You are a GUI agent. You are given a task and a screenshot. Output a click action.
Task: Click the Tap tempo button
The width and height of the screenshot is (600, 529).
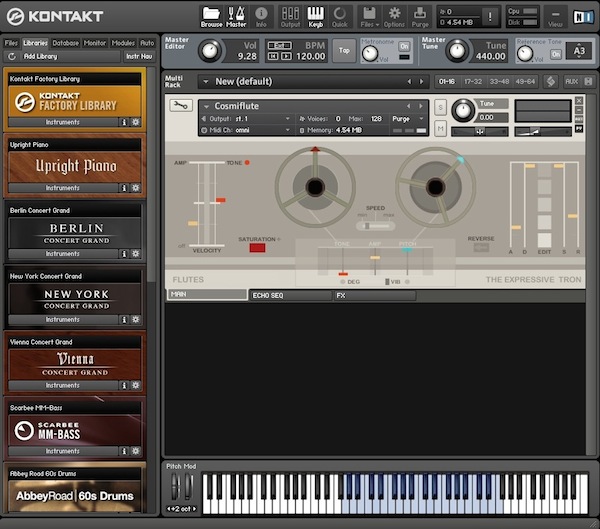click(x=344, y=51)
